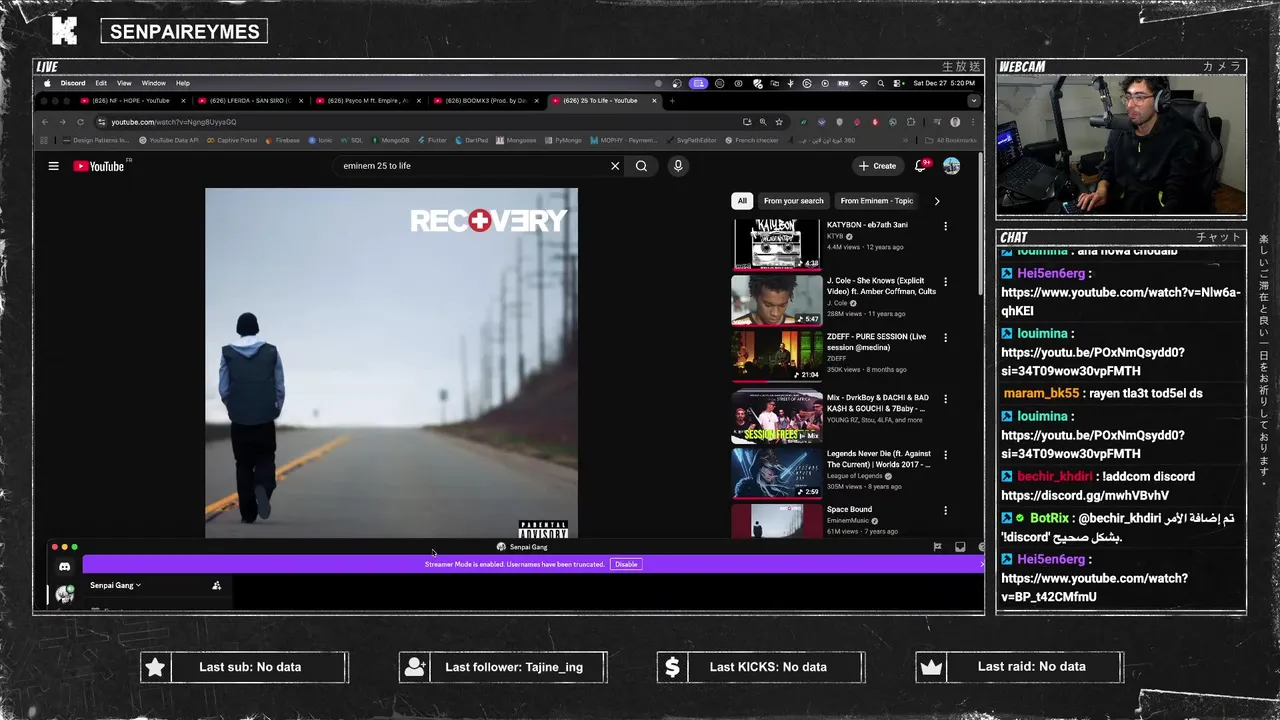This screenshot has width=1280, height=720.
Task: Open Discord inbox icon in title bar
Action: pos(960,547)
